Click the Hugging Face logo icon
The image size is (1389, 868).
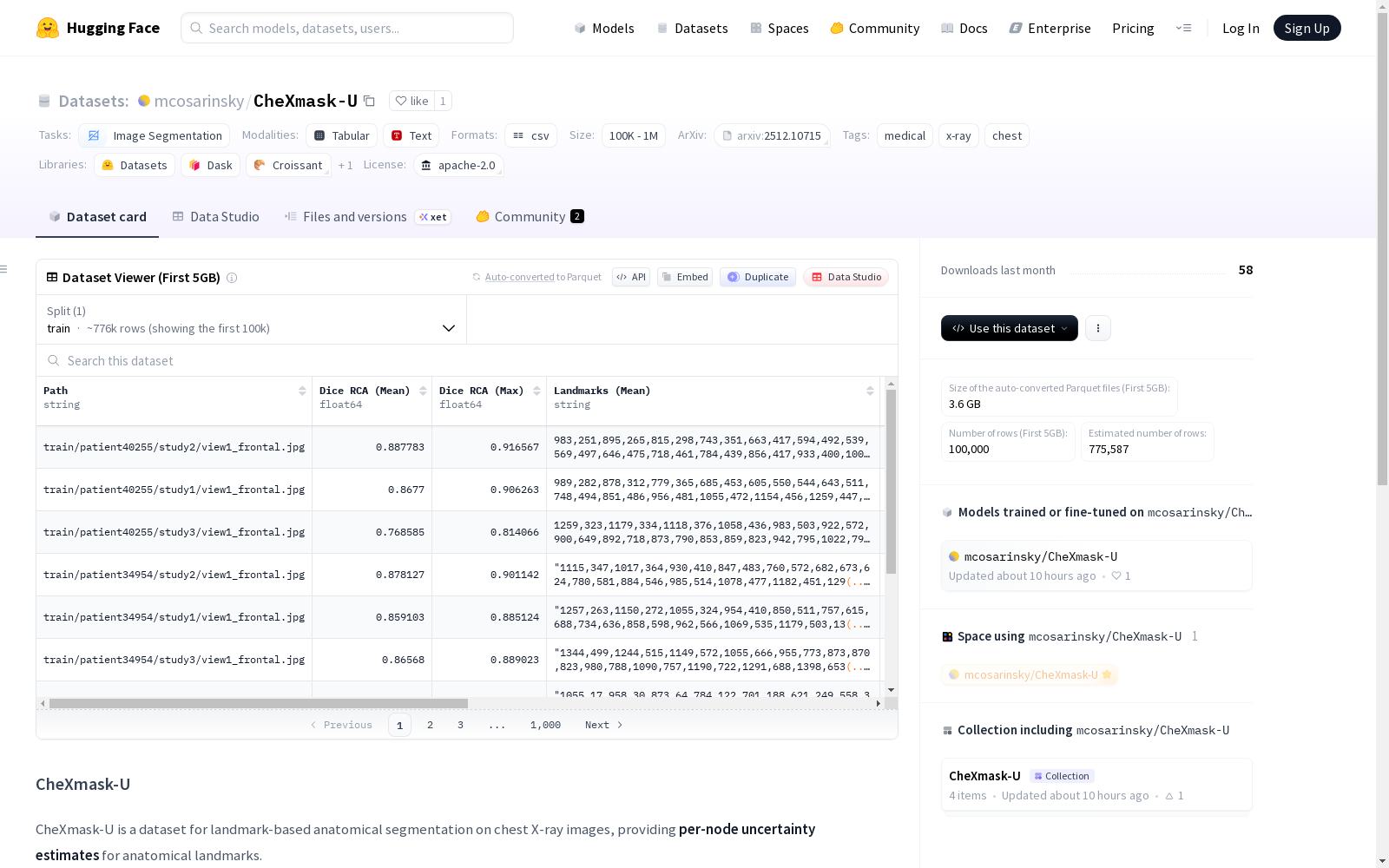coord(48,28)
